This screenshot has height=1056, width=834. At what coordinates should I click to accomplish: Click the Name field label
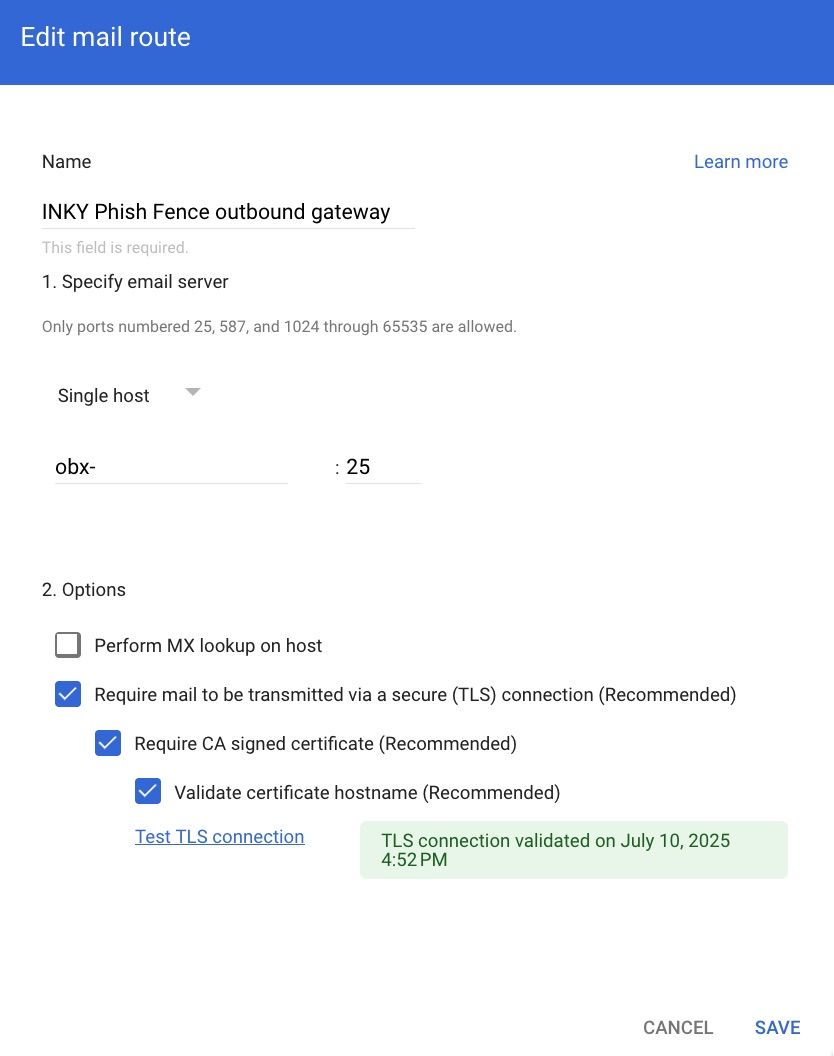pos(66,162)
